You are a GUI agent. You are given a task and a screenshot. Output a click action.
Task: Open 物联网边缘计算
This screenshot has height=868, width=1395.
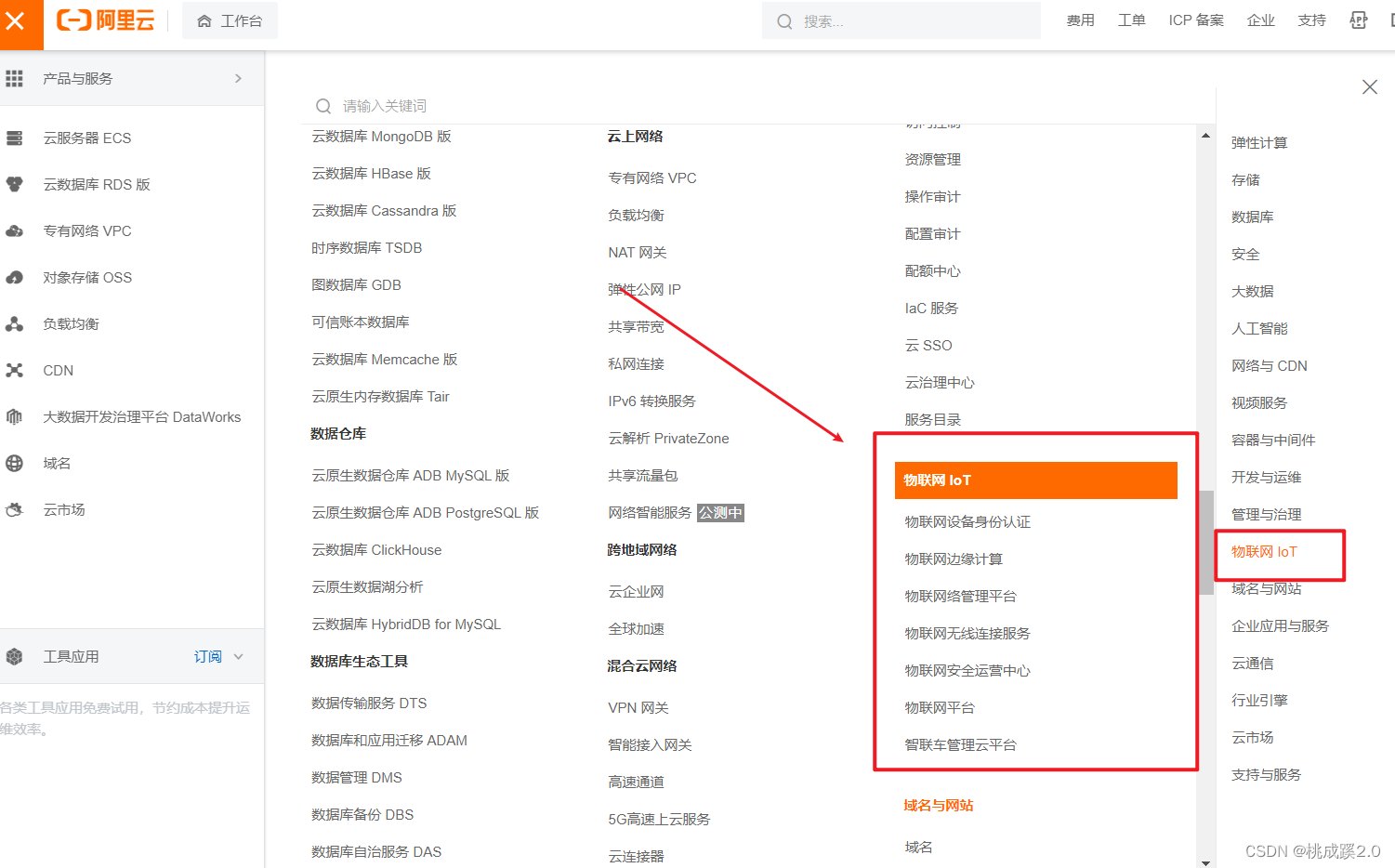click(x=954, y=559)
